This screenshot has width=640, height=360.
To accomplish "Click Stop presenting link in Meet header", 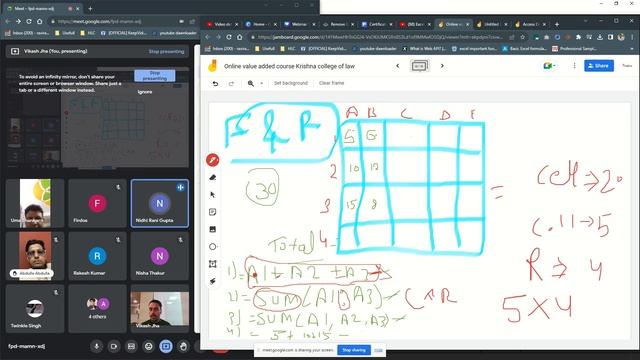I will 166,51.
